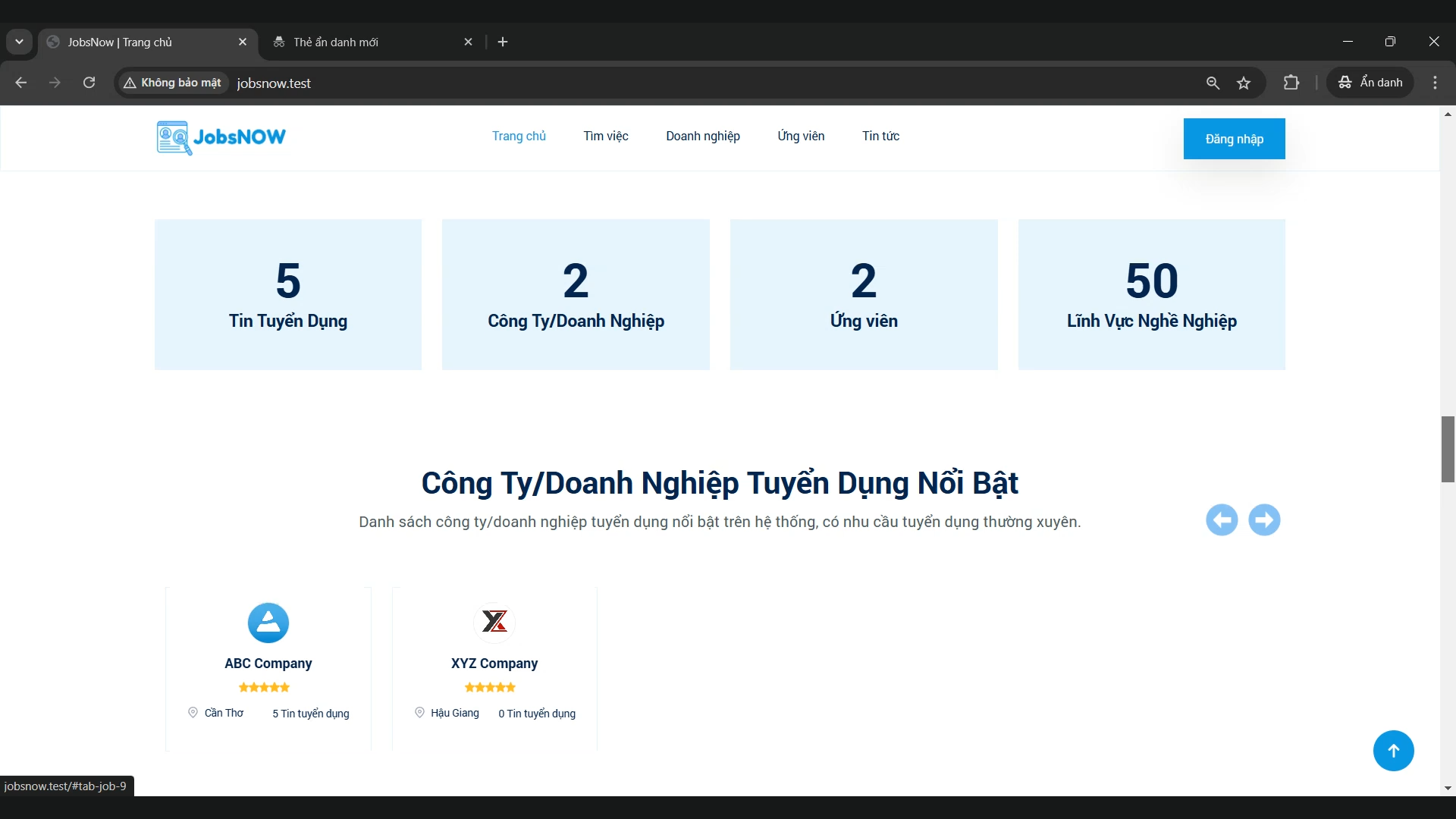Click the Đăng nhập button

pos(1235,139)
